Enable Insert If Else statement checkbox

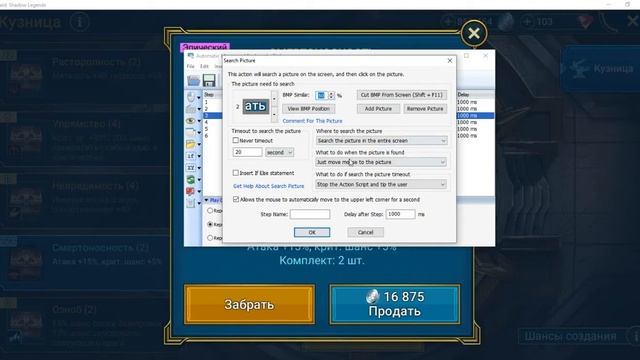coord(236,173)
